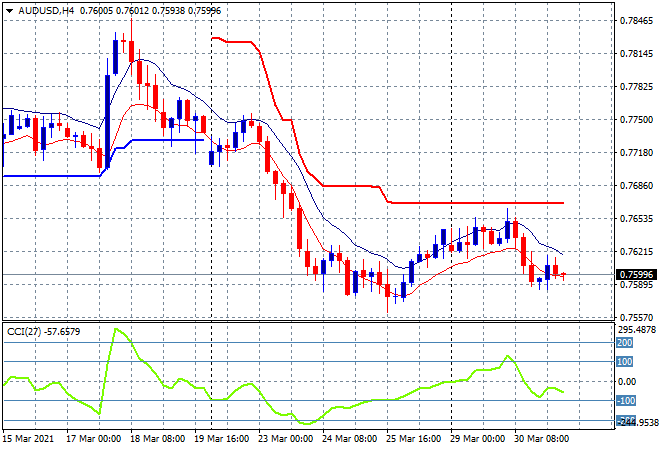
Task: Click the chart menu triangle beside AUDUSD
Action: (9, 10)
